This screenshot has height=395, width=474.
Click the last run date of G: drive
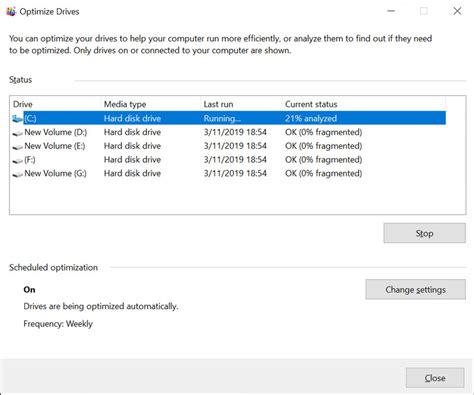[235, 173]
